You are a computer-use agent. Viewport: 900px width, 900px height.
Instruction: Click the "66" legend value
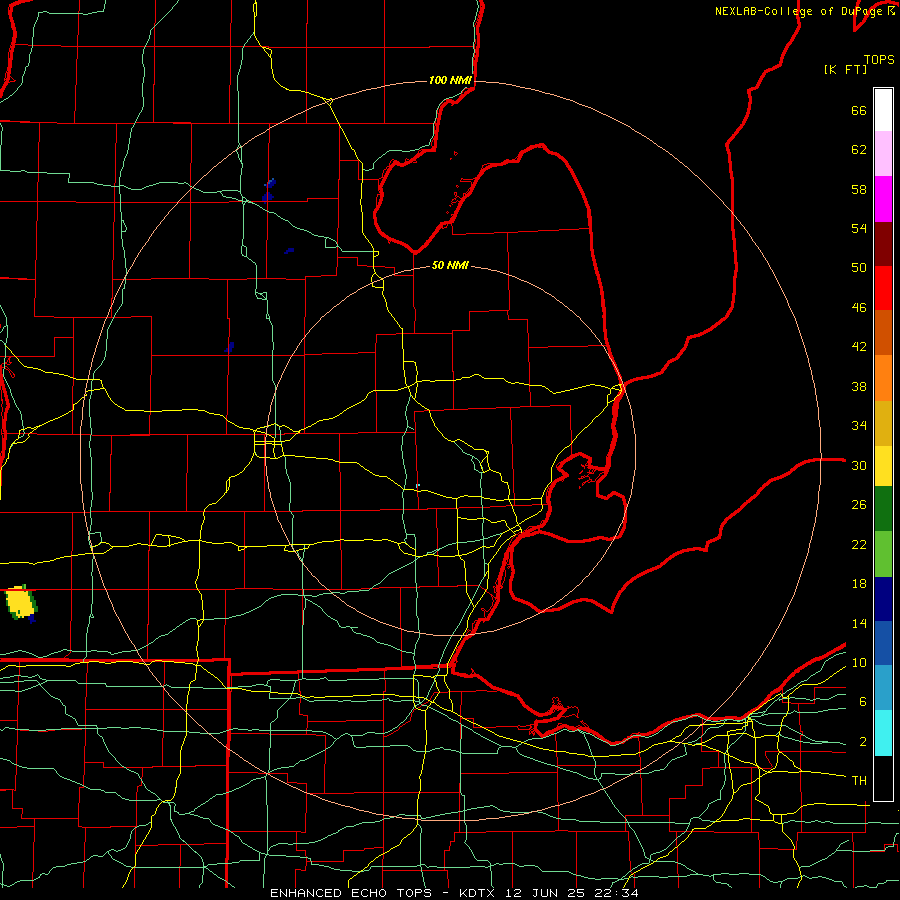pos(859,111)
